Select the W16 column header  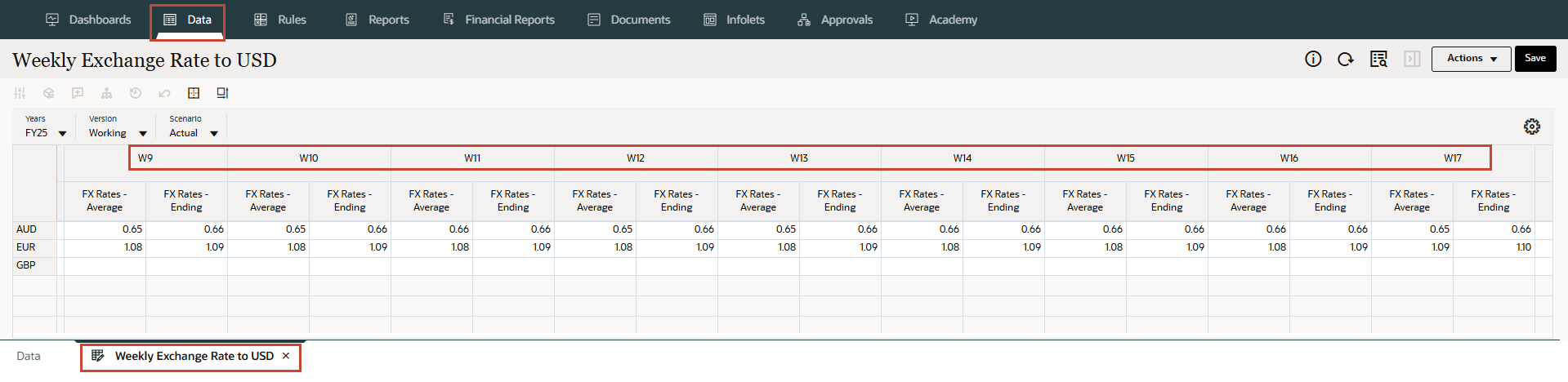click(1289, 158)
